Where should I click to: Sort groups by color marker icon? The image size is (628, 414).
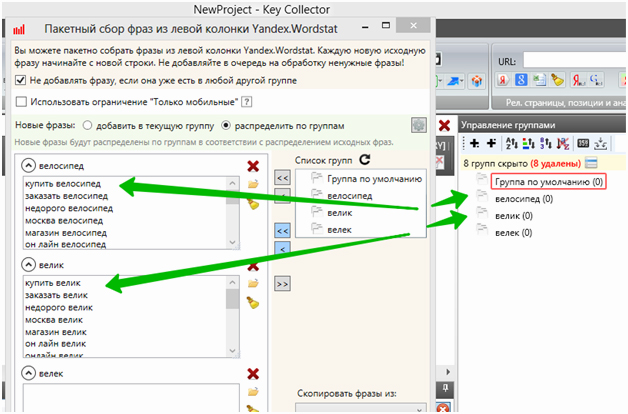(x=529, y=143)
